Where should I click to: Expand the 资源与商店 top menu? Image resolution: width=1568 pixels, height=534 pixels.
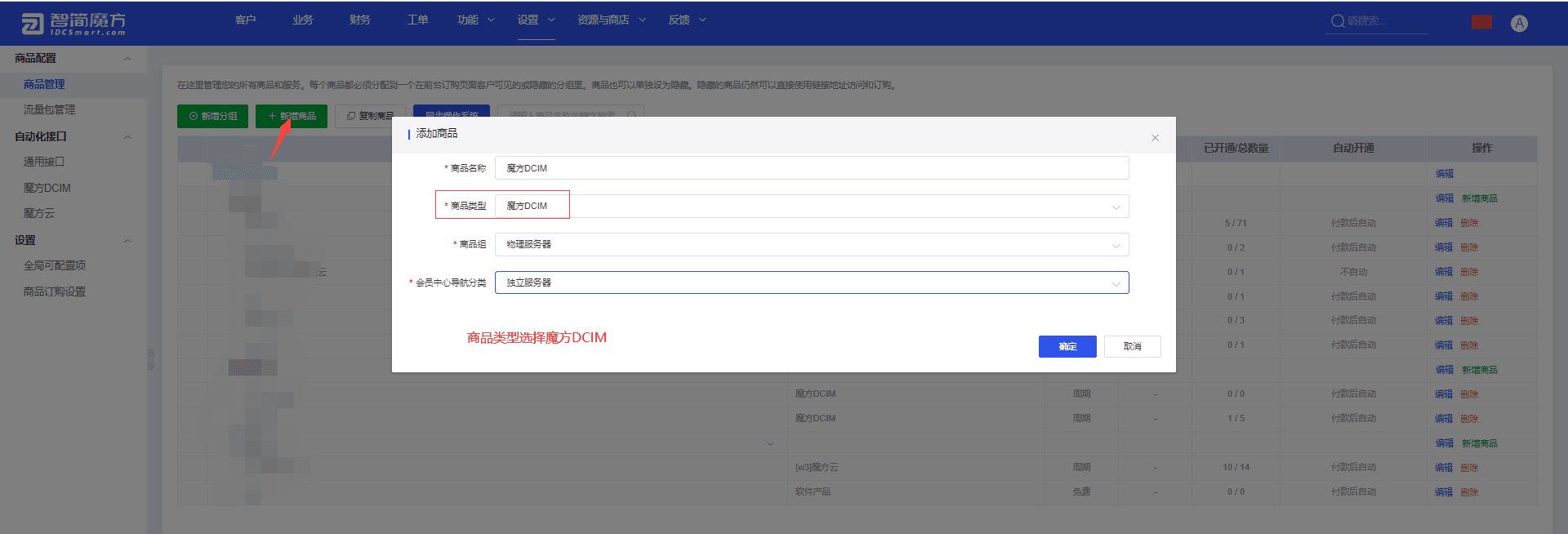coord(611,20)
